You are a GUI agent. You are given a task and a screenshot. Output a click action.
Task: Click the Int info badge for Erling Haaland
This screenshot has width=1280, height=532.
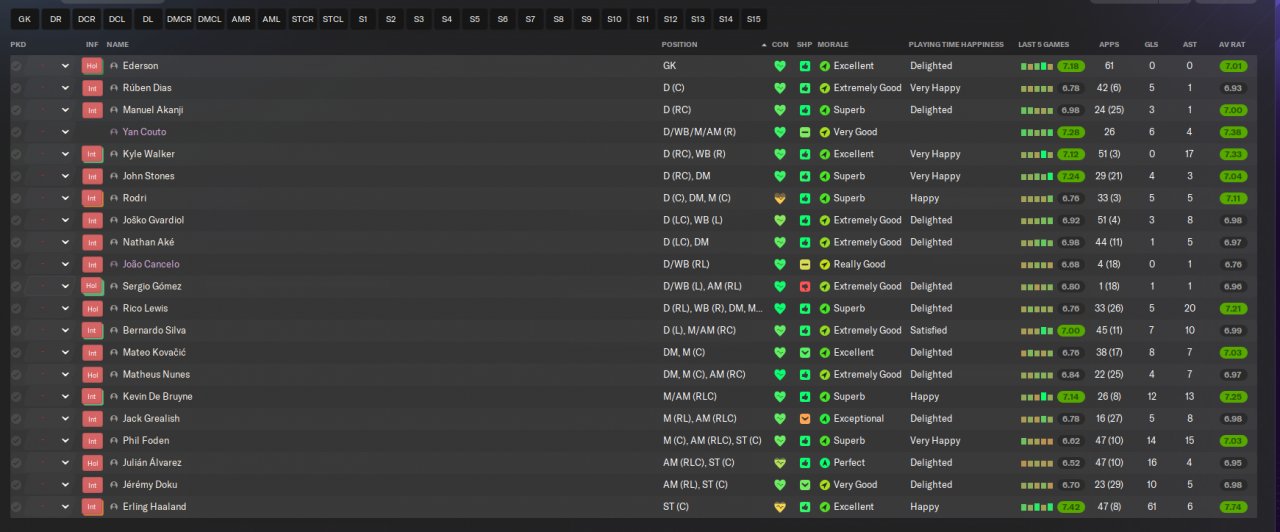[93, 506]
